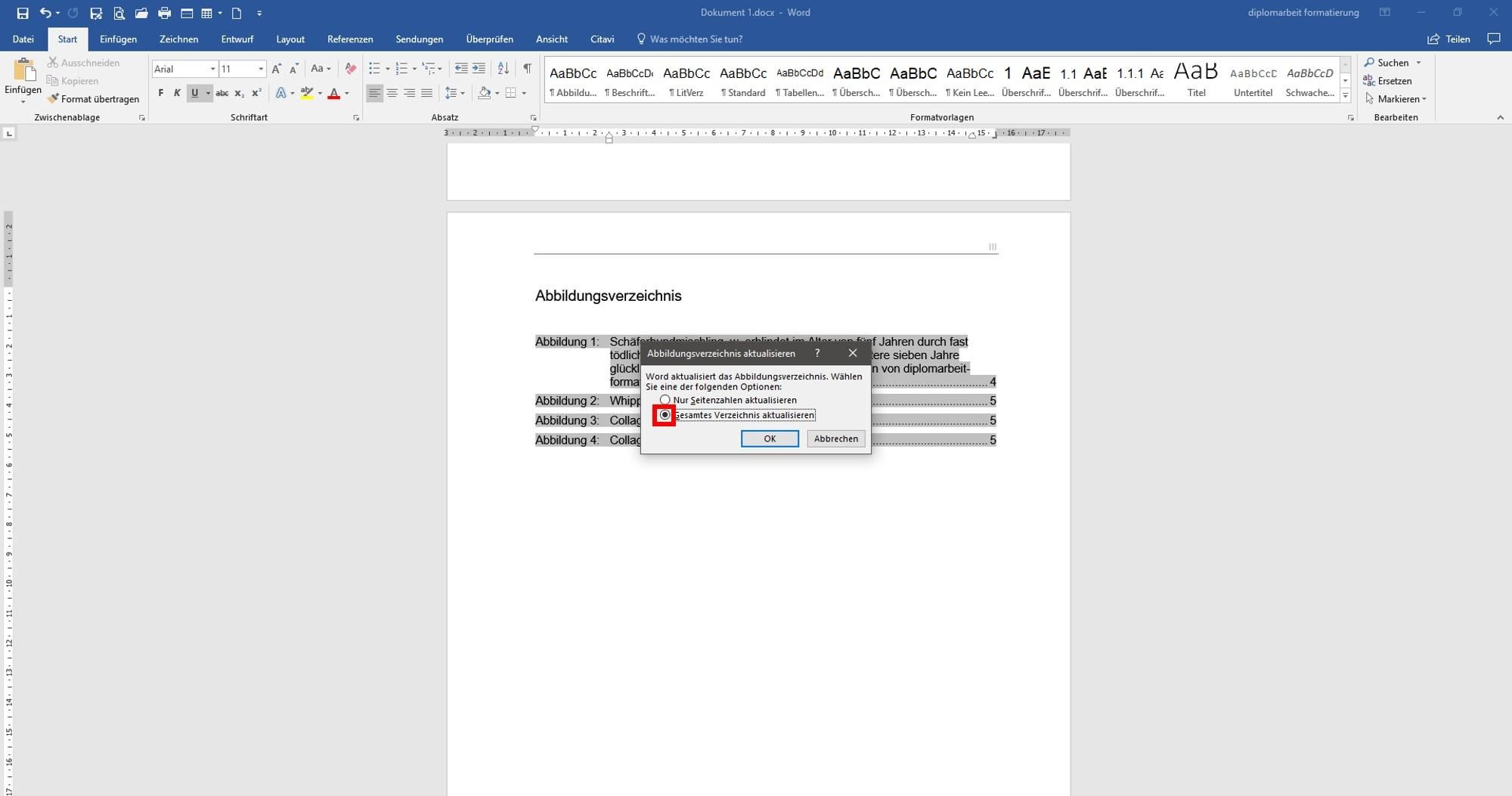Select 'Nur Seitenzahlen aktualisieren' radio button

click(665, 400)
